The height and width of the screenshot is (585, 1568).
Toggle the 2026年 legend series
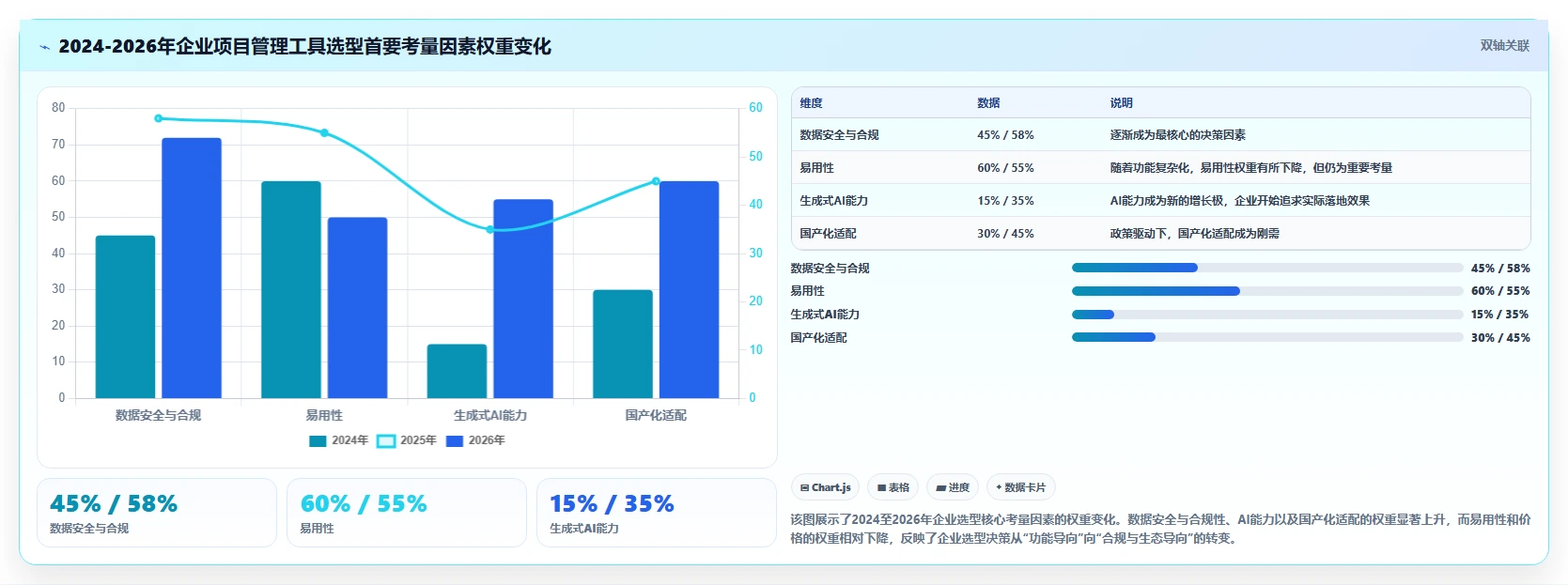tap(475, 440)
